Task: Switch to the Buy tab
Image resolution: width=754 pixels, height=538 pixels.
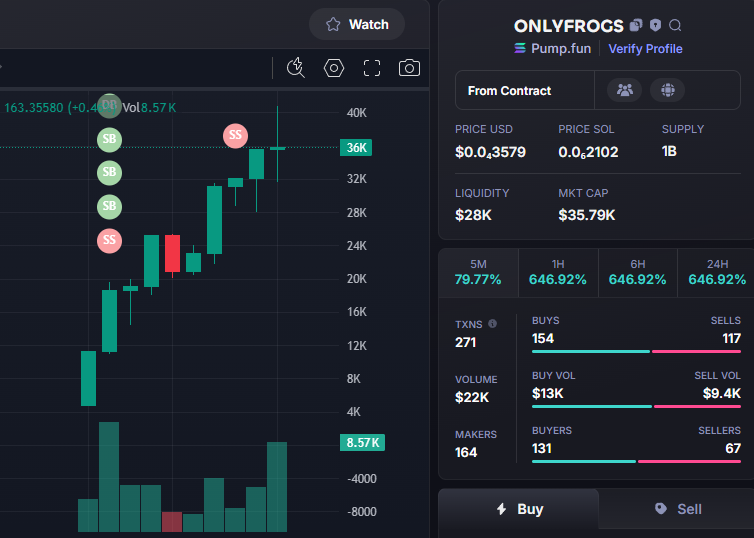Action: [x=519, y=509]
